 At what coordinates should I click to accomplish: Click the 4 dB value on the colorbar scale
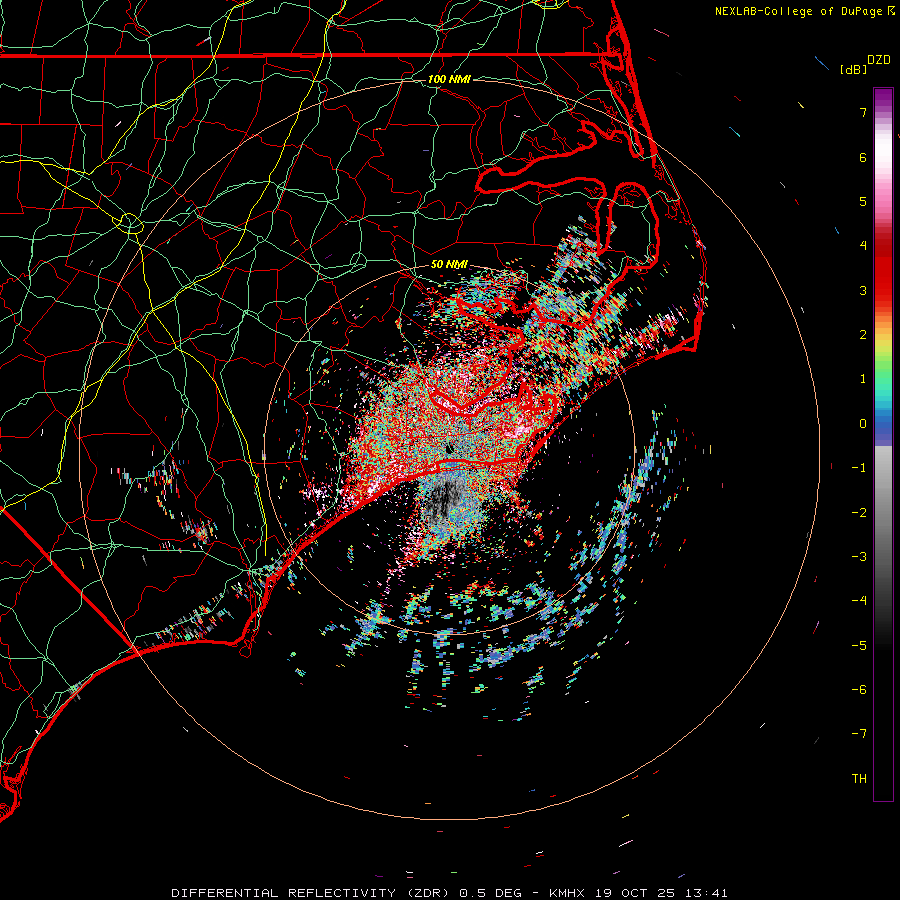click(863, 246)
